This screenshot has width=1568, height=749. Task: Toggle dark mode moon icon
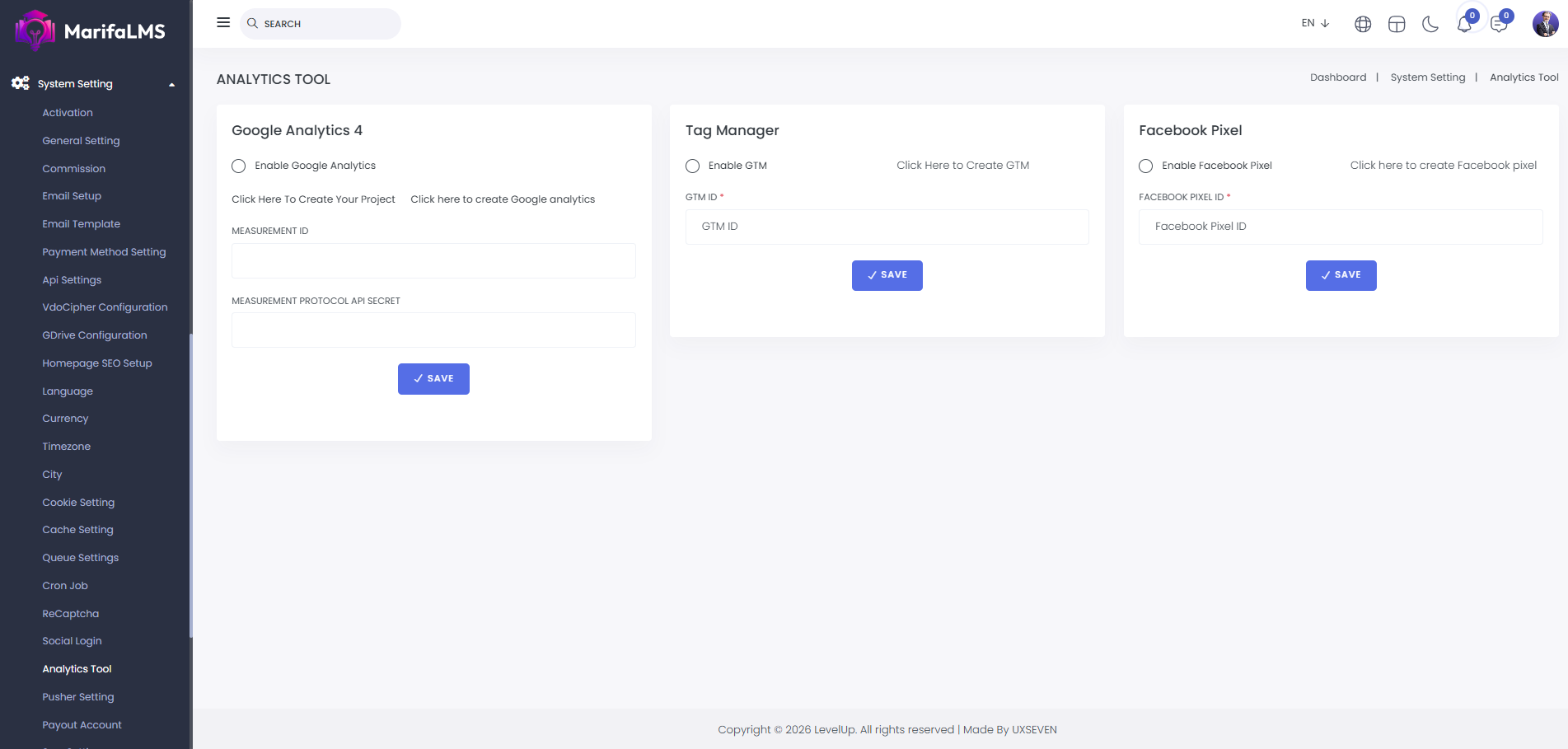1430,24
